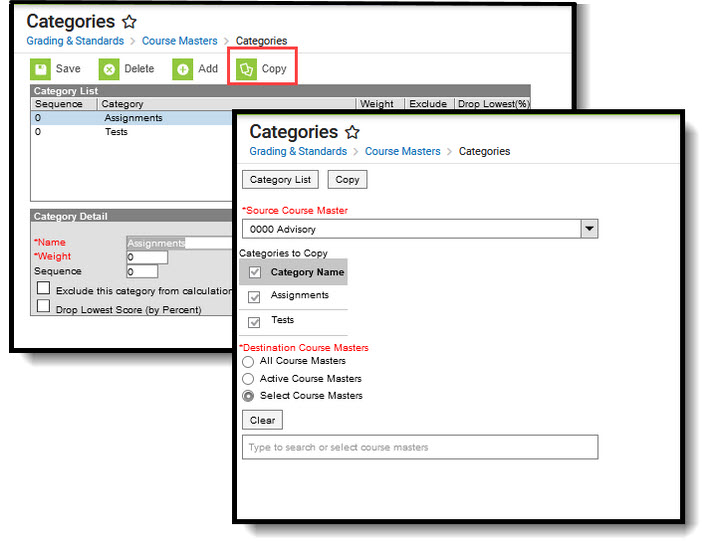Open Grading & Standards link in front window
Image resolution: width=702 pixels, height=541 pixels.
[298, 151]
